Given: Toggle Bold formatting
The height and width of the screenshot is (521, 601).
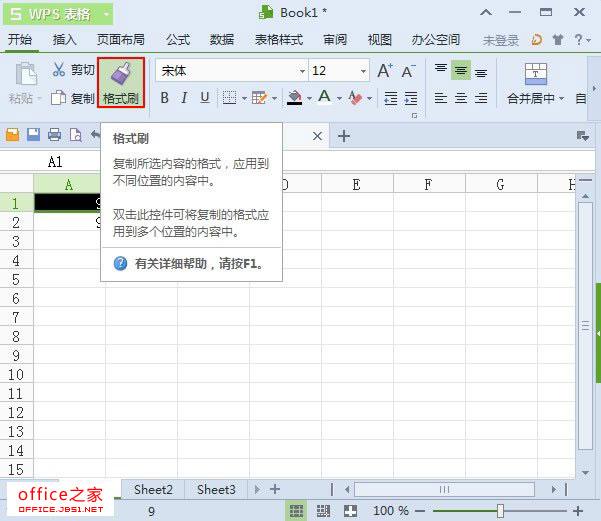Looking at the screenshot, I should (165, 98).
